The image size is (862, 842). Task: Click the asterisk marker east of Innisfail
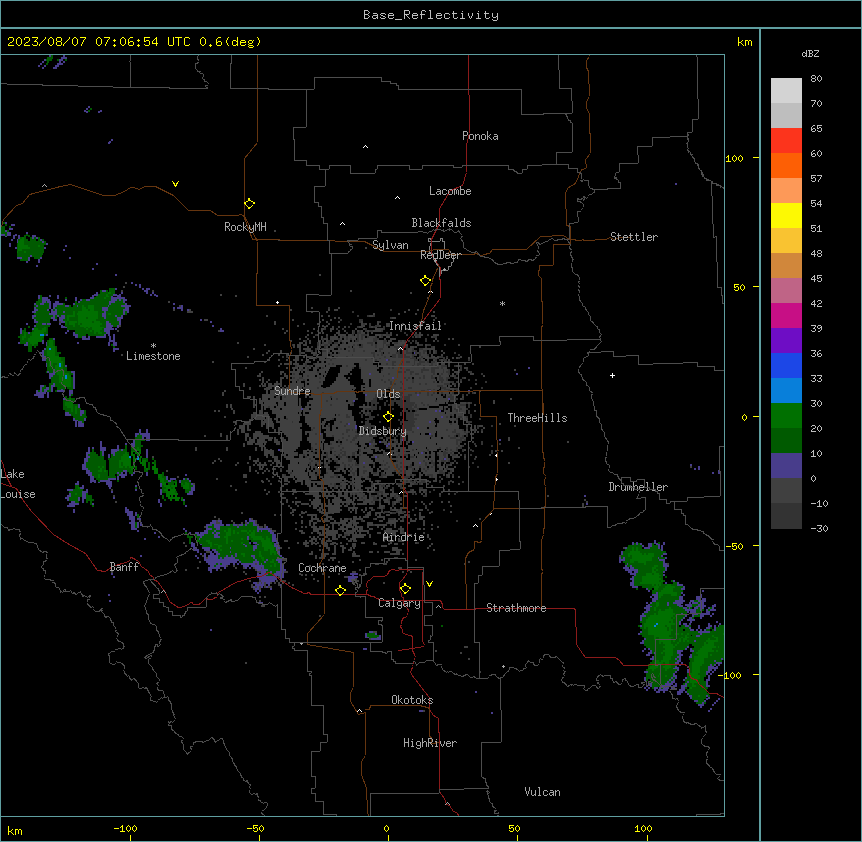click(502, 303)
